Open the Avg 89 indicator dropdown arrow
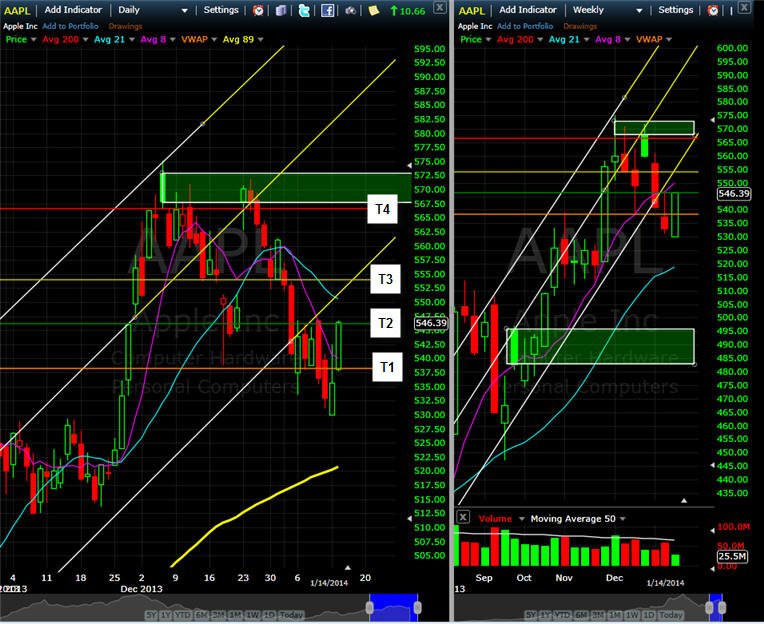 [x=261, y=39]
